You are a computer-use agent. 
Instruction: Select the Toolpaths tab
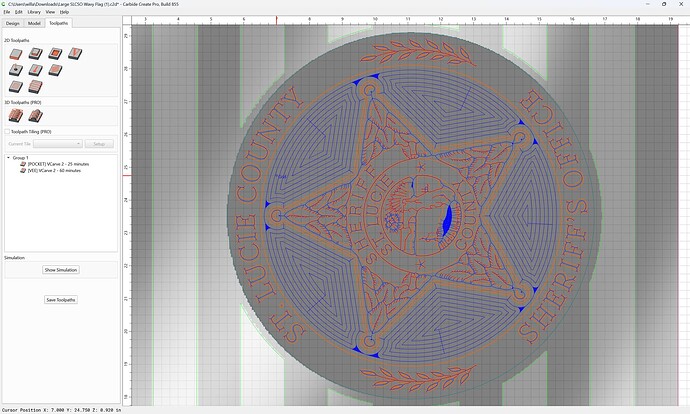point(59,23)
